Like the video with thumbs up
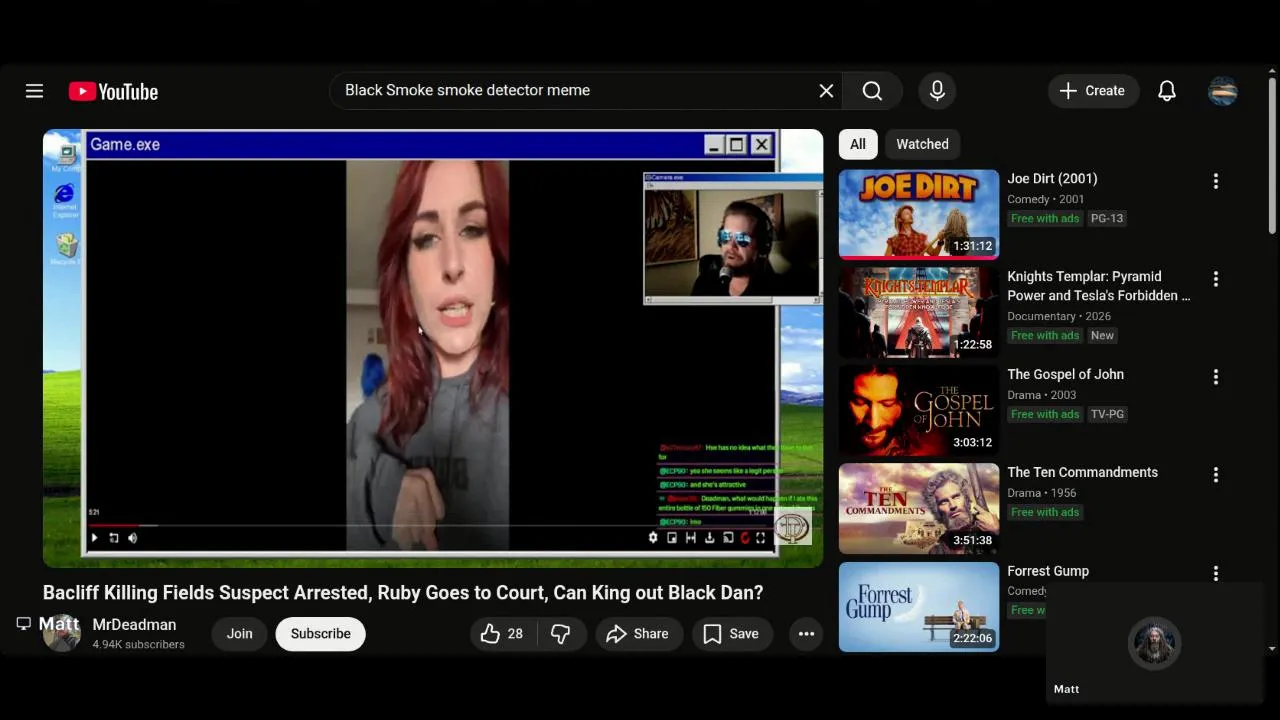 pos(502,634)
